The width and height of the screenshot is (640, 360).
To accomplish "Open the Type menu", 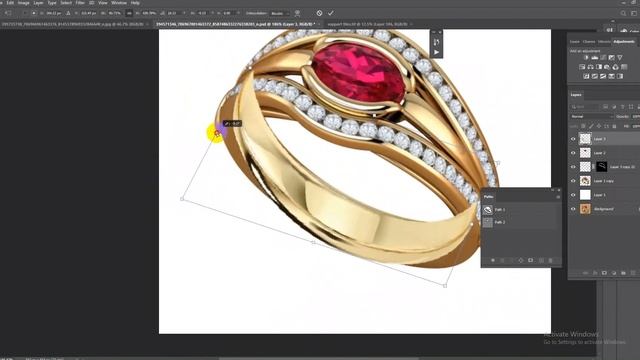I will (x=52, y=2).
